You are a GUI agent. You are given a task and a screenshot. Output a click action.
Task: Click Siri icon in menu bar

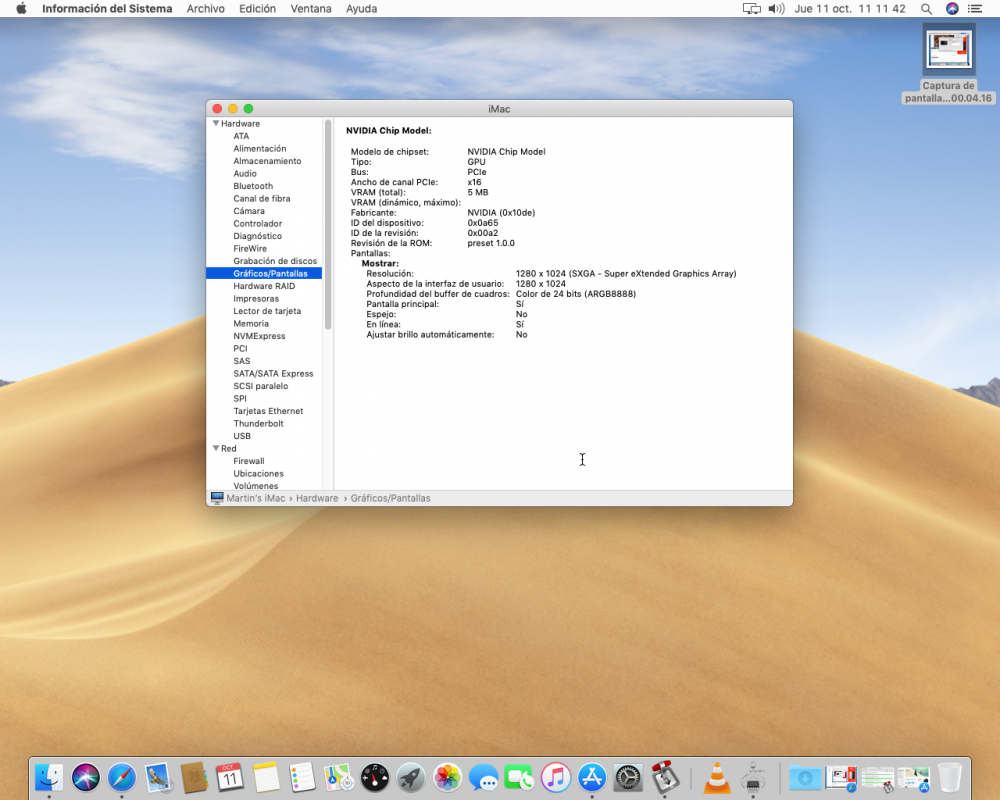point(952,9)
